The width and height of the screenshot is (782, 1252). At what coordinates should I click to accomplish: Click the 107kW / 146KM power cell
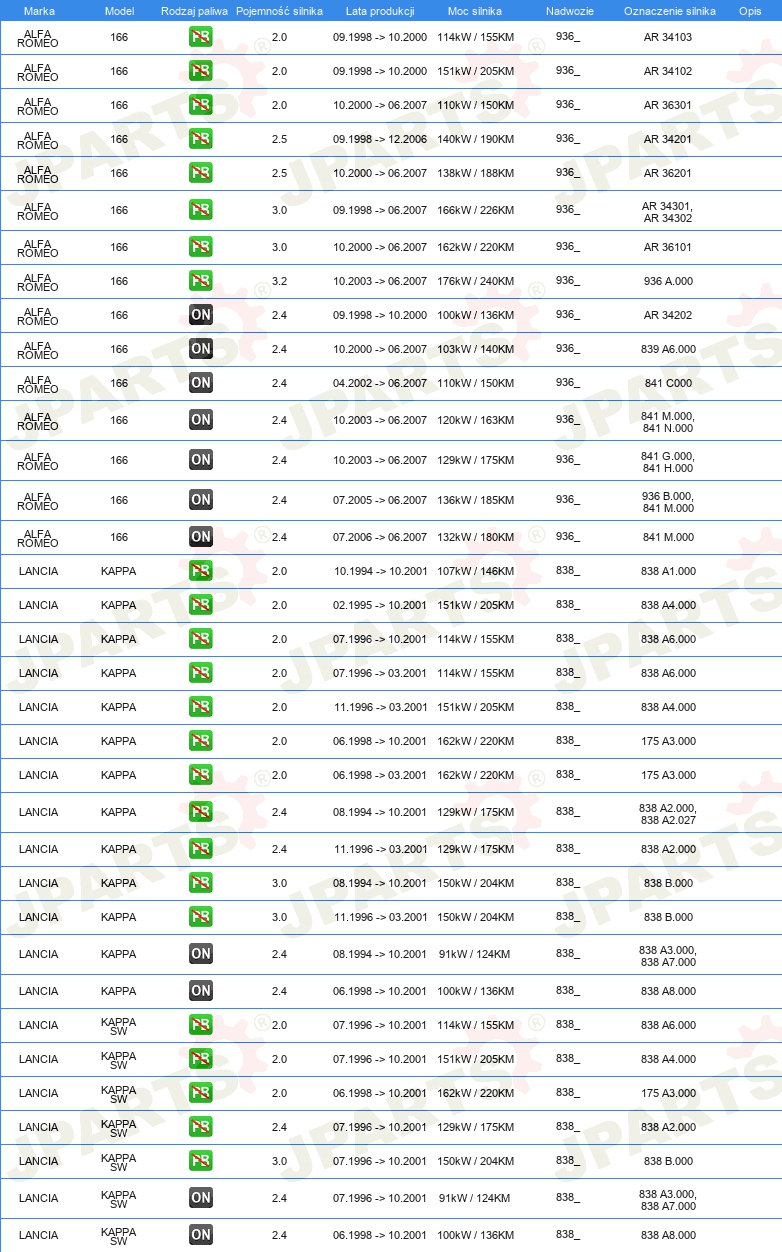pyautogui.click(x=475, y=572)
